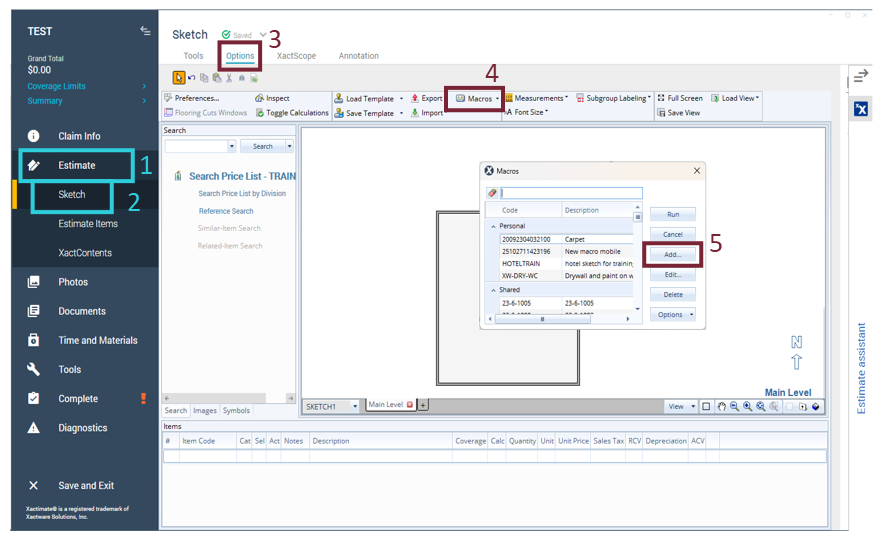Click the Load Template button
The image size is (882, 541).
tap(364, 98)
